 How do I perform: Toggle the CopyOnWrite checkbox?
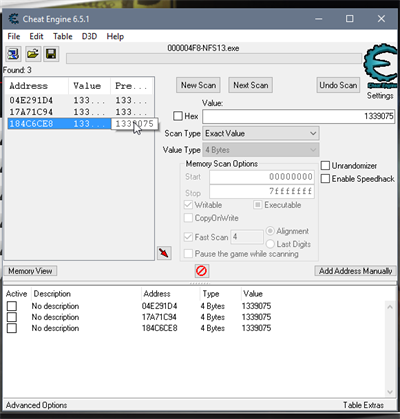[x=188, y=218]
